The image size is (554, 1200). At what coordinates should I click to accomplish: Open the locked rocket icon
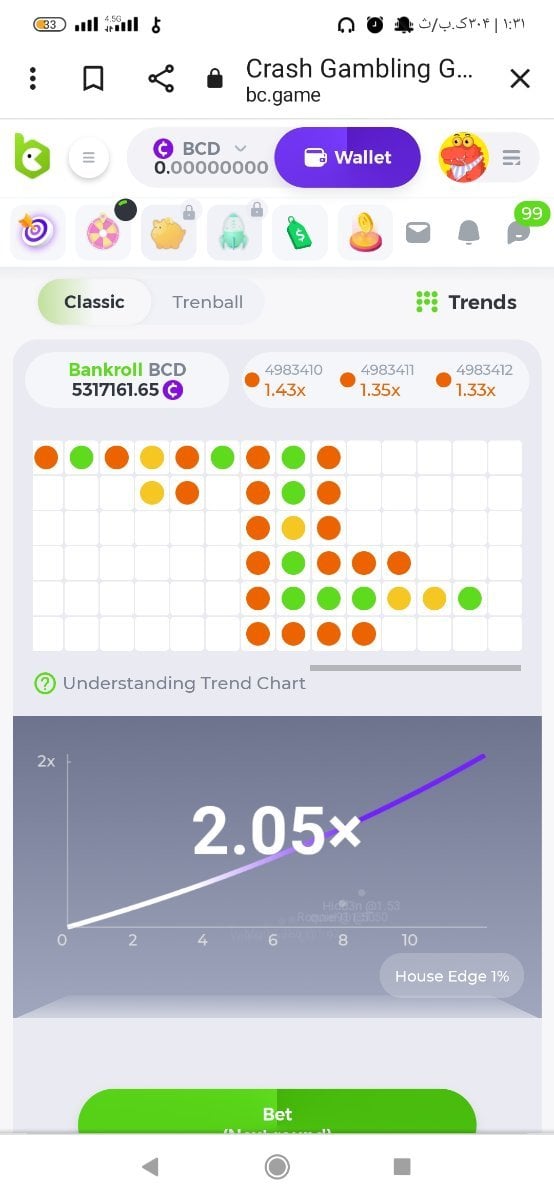tap(234, 233)
